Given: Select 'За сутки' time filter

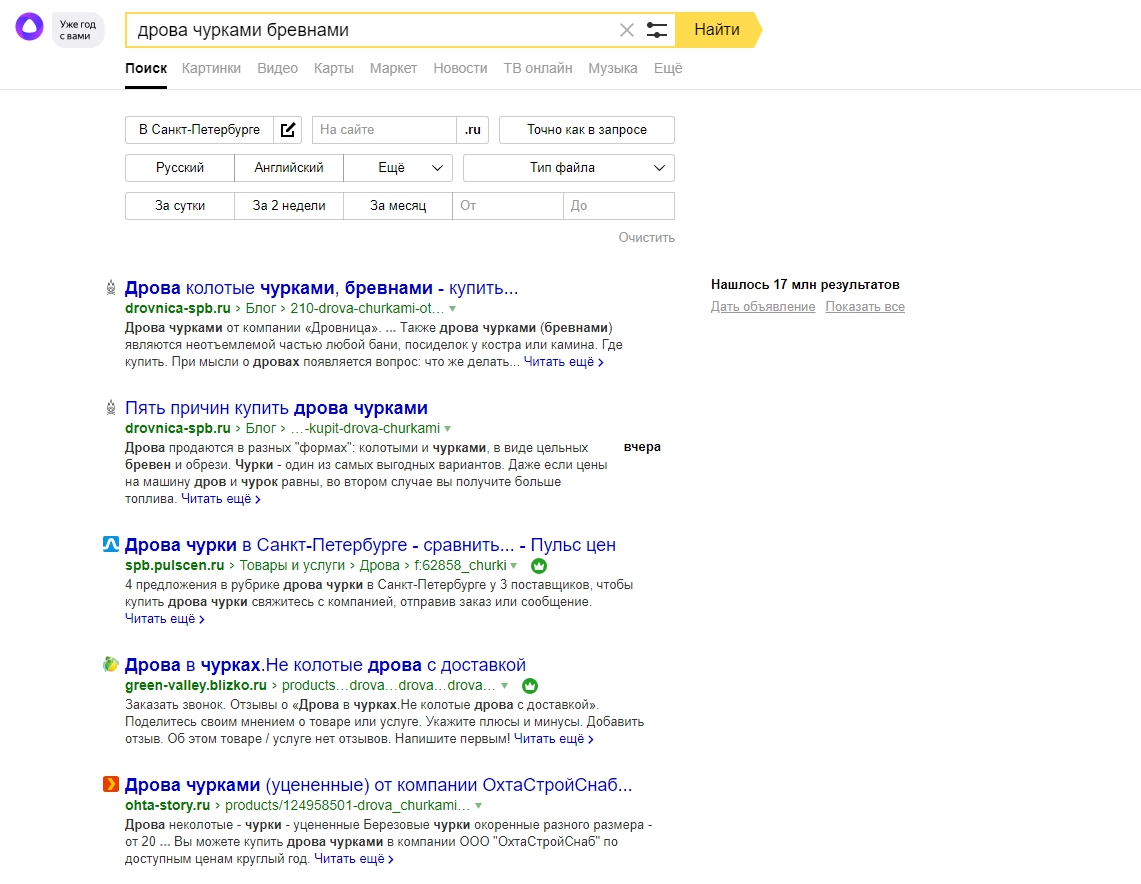Looking at the screenshot, I should click(x=180, y=205).
